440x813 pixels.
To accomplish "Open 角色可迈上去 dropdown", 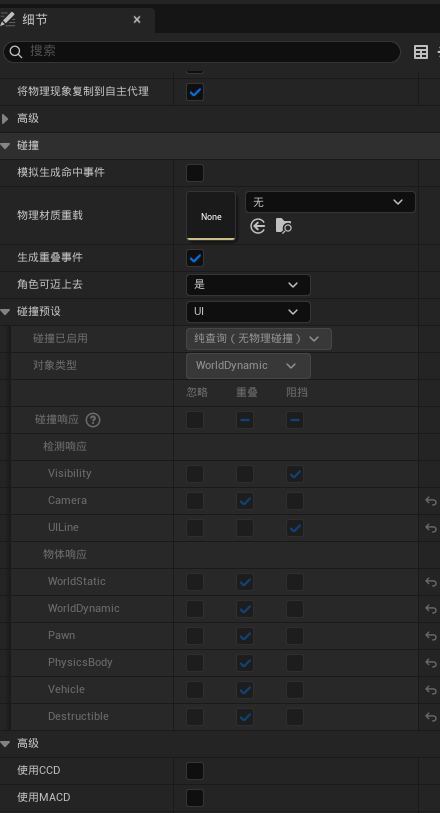I will 248,285.
